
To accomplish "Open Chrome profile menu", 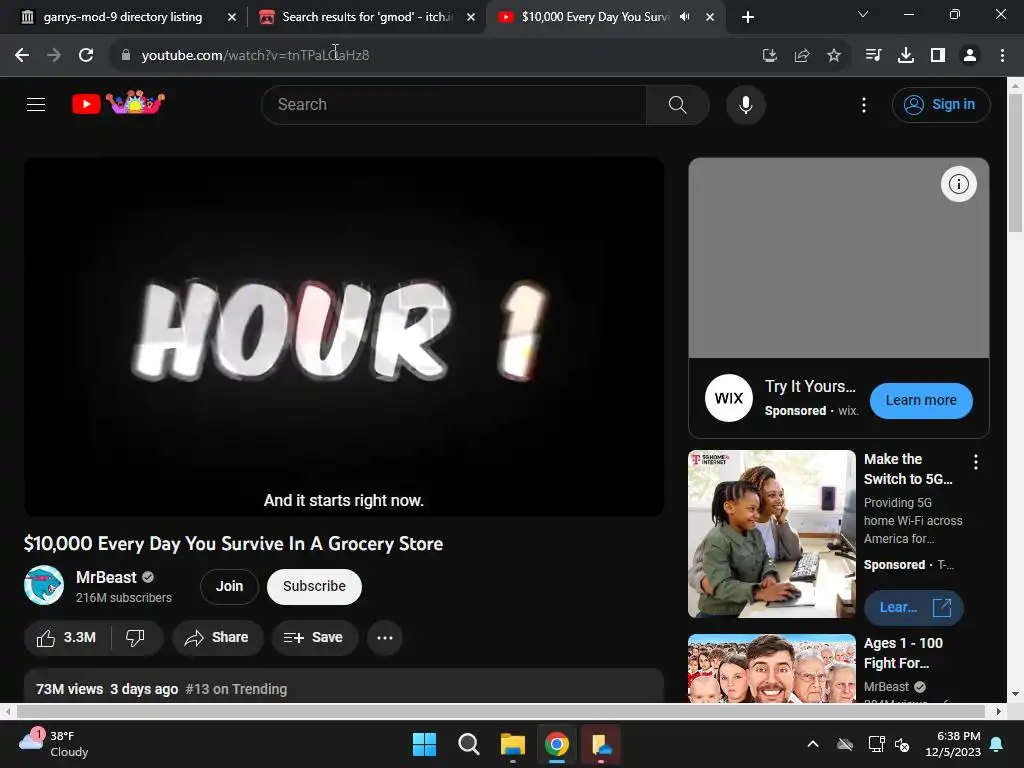I will 970,56.
